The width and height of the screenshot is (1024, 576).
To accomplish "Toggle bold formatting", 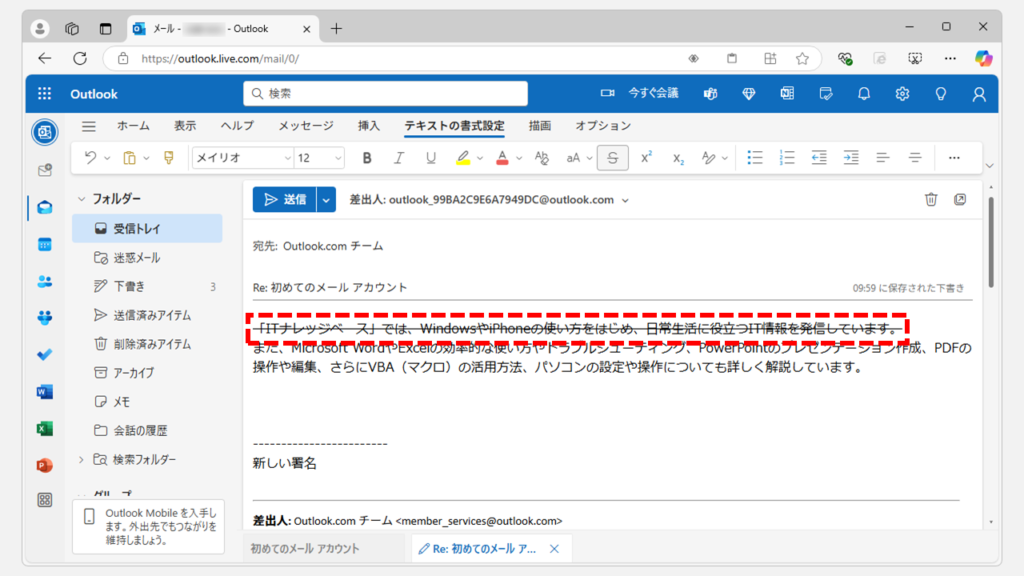I will 366,157.
